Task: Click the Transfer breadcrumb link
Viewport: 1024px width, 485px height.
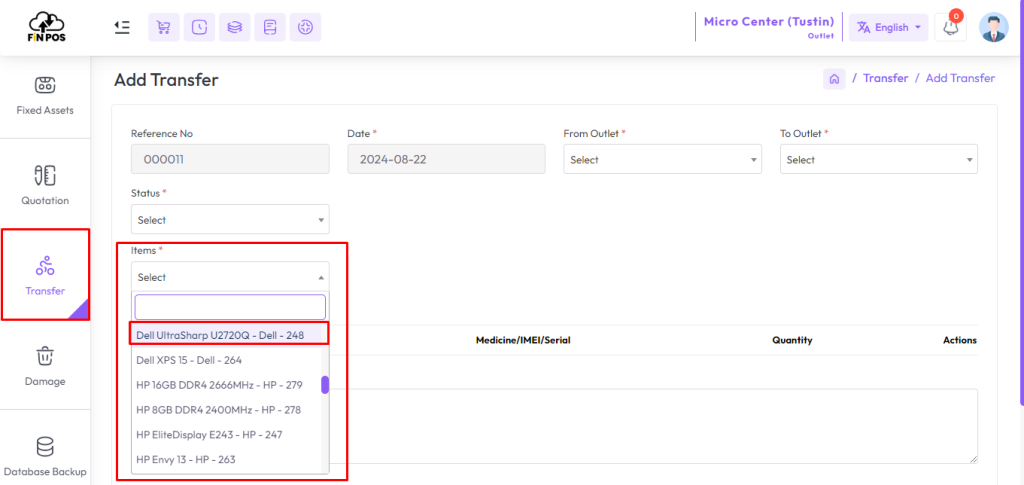Action: [886, 78]
